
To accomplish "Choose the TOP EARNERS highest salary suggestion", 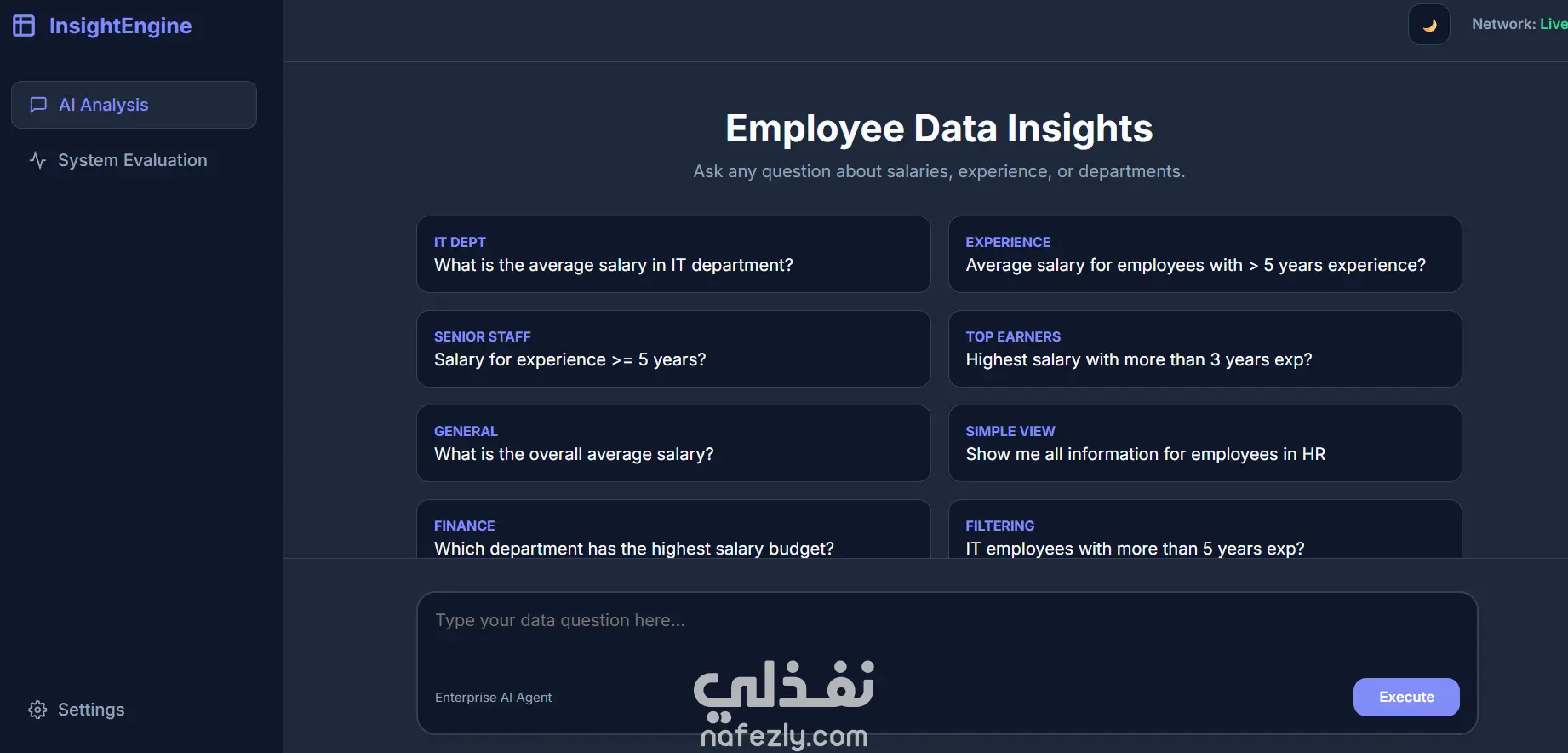I will click(1205, 348).
